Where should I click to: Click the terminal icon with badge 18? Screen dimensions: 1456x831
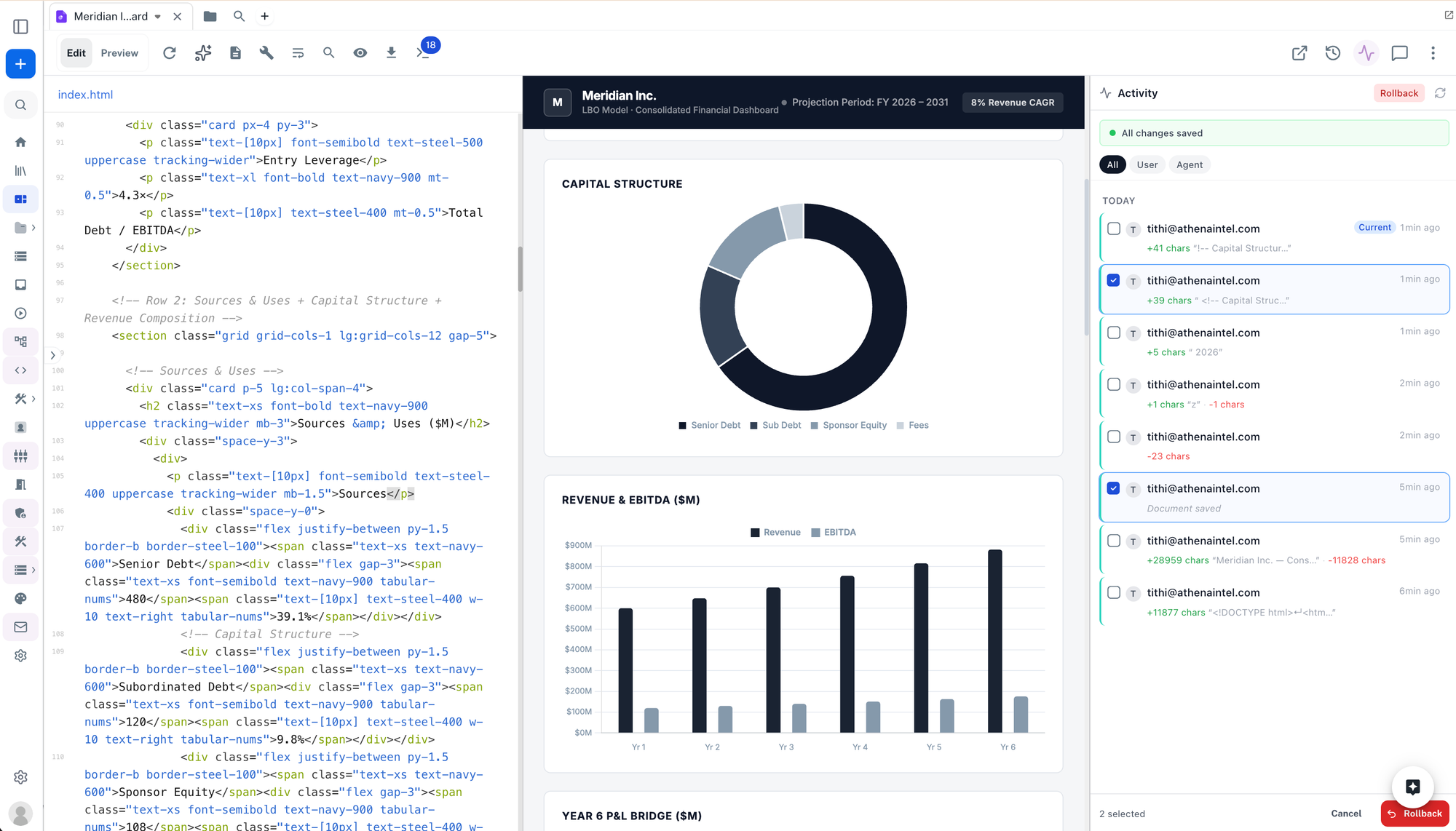tap(424, 52)
